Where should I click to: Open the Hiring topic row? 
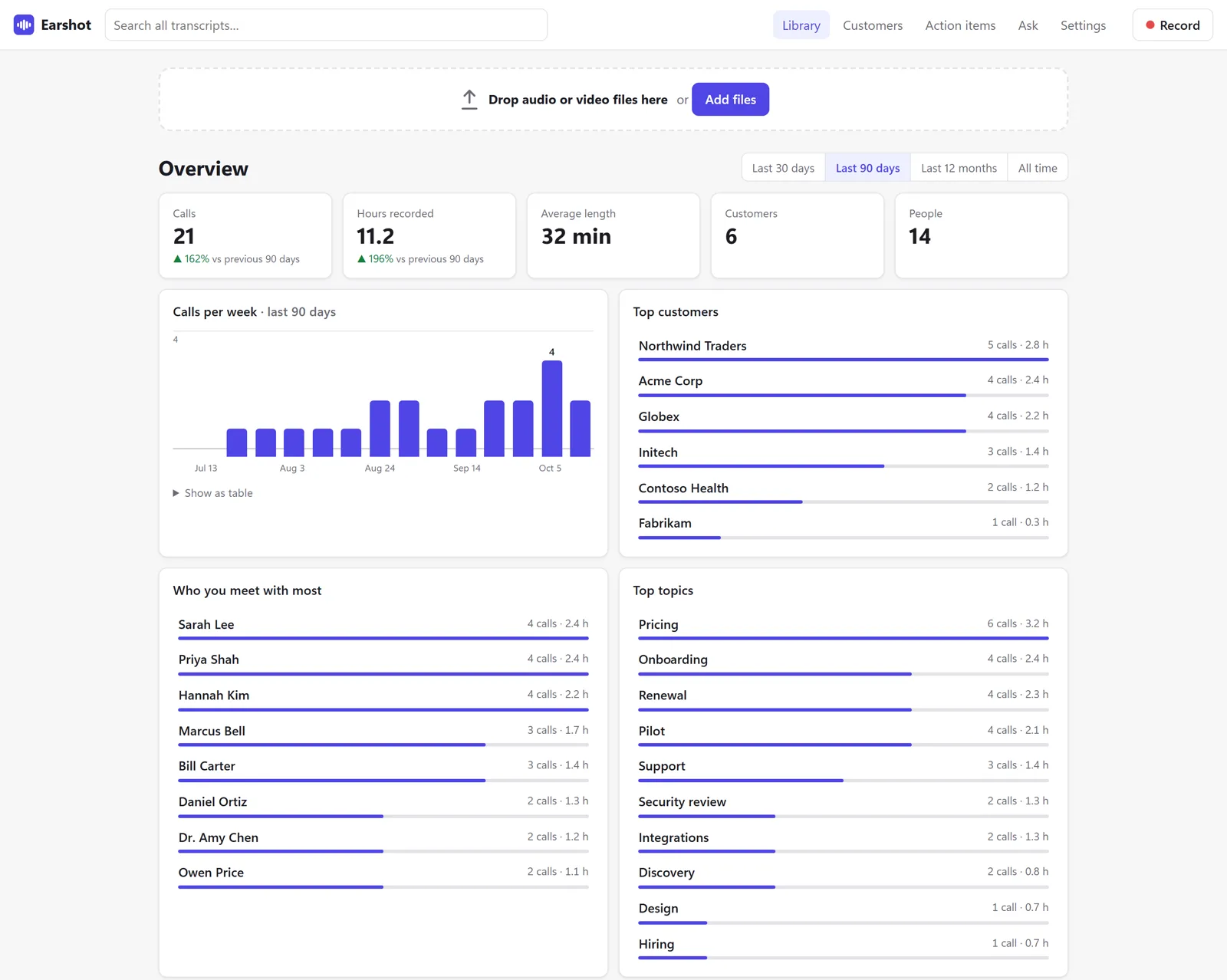[843, 948]
